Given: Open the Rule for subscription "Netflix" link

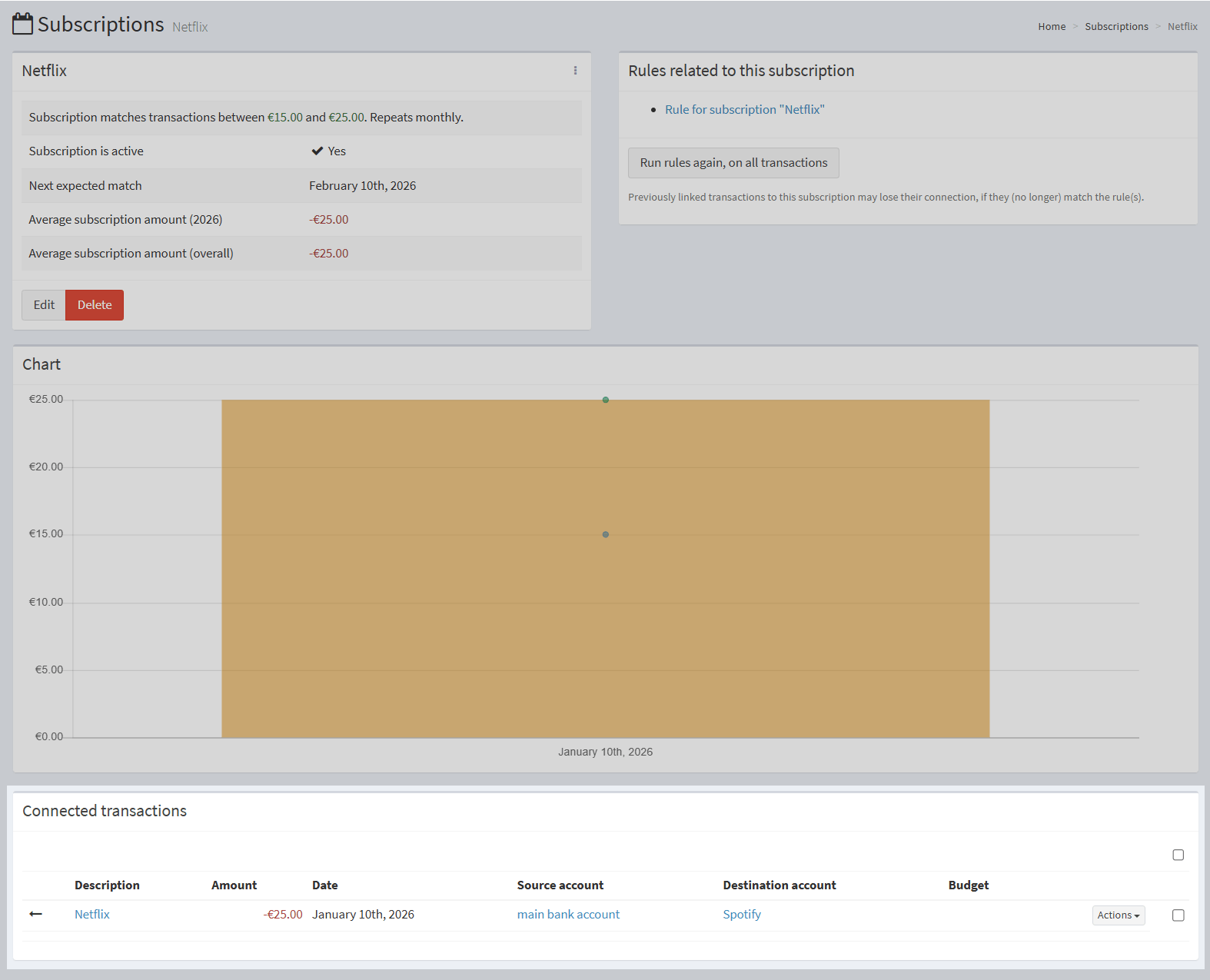Looking at the screenshot, I should tap(744, 110).
